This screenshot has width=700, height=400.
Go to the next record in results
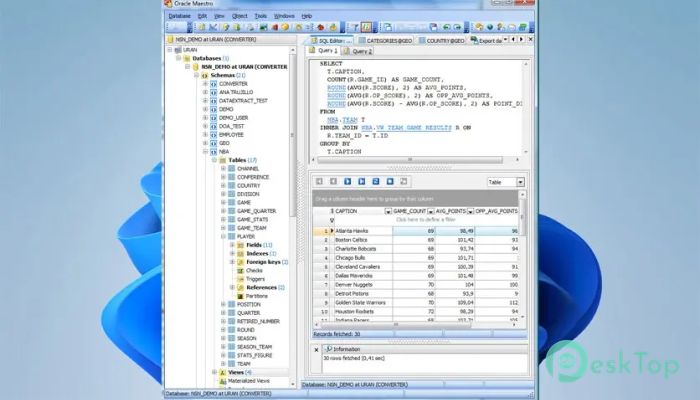347,181
